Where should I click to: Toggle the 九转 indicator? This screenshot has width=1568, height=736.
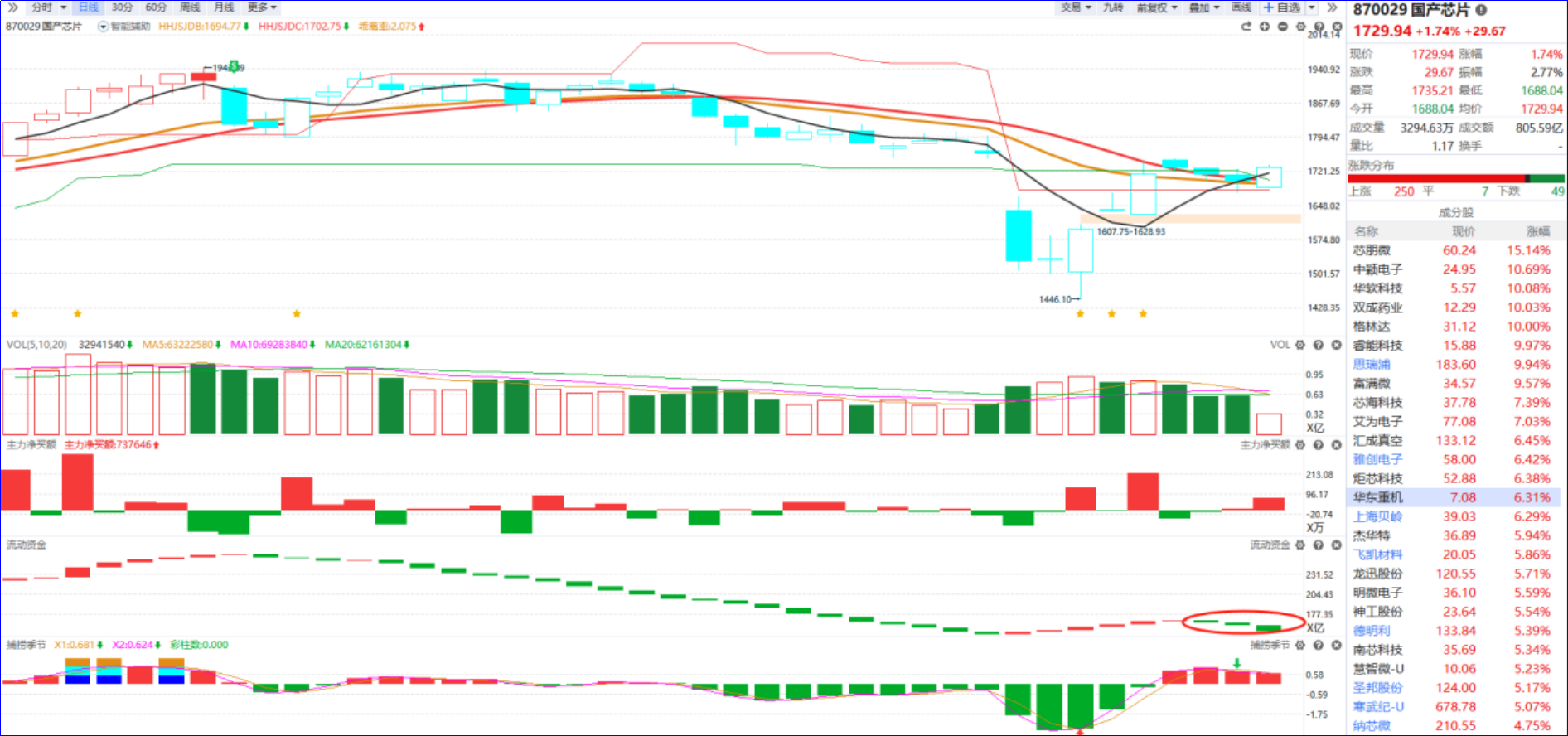tap(1112, 7)
